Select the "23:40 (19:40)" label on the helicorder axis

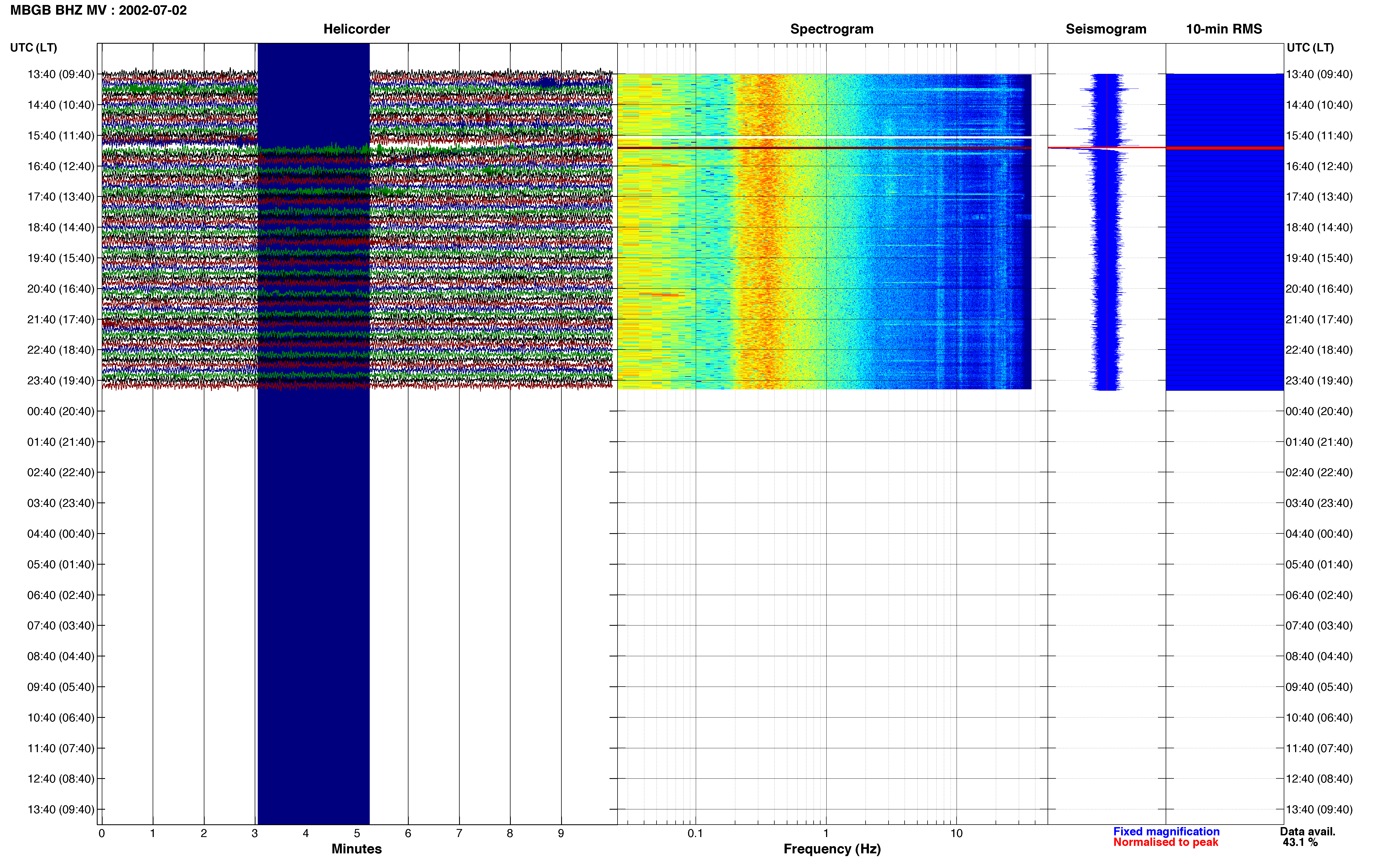click(61, 380)
